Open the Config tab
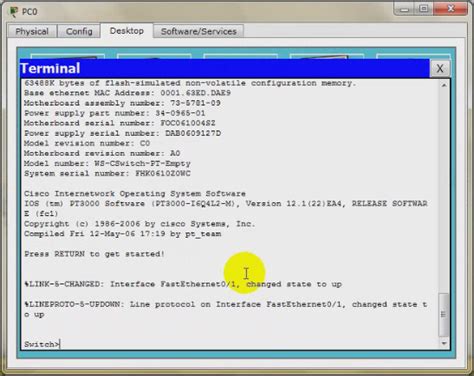The height and width of the screenshot is (376, 474). (x=79, y=31)
